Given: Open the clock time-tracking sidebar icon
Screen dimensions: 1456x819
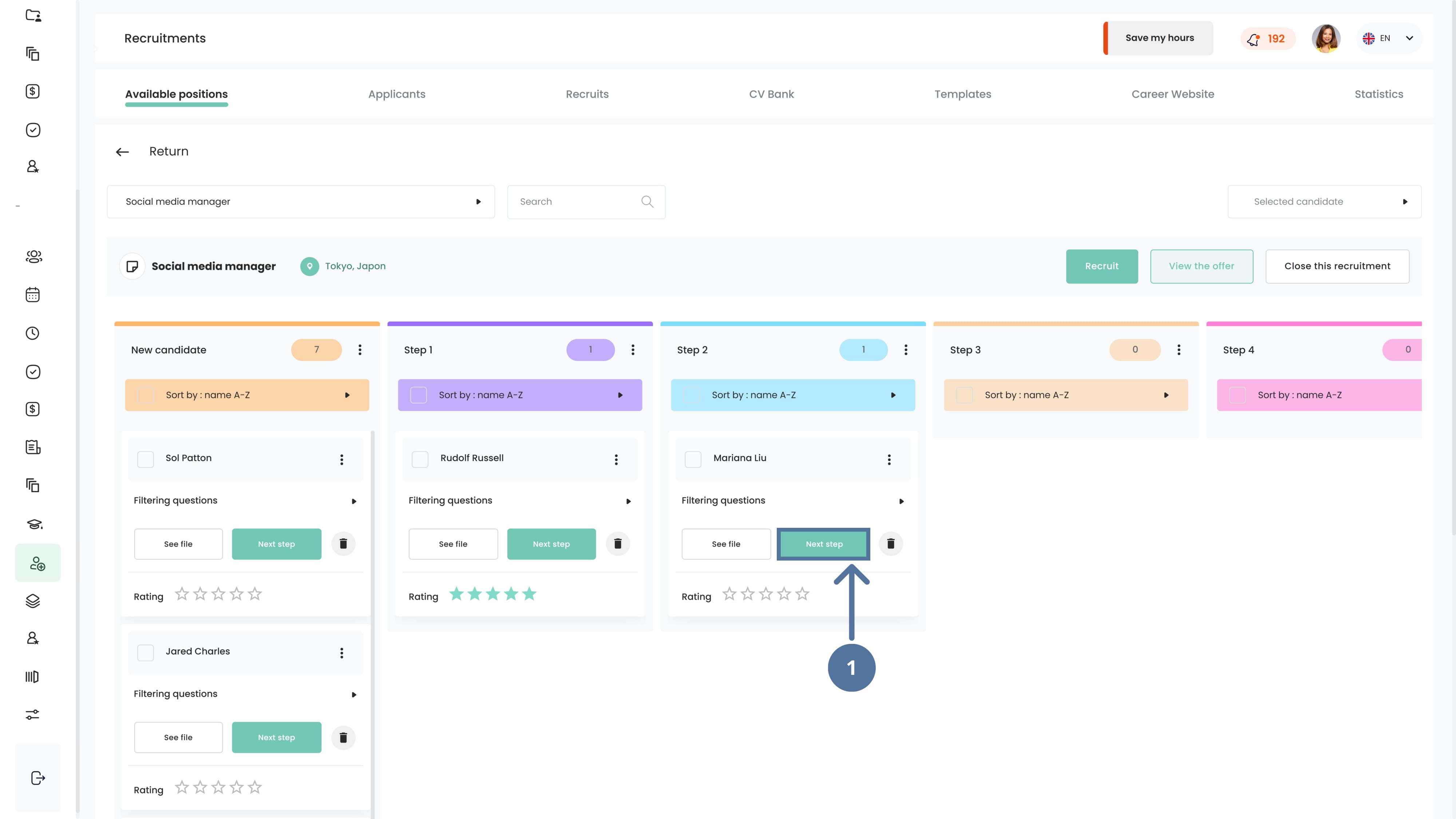Looking at the screenshot, I should point(33,333).
